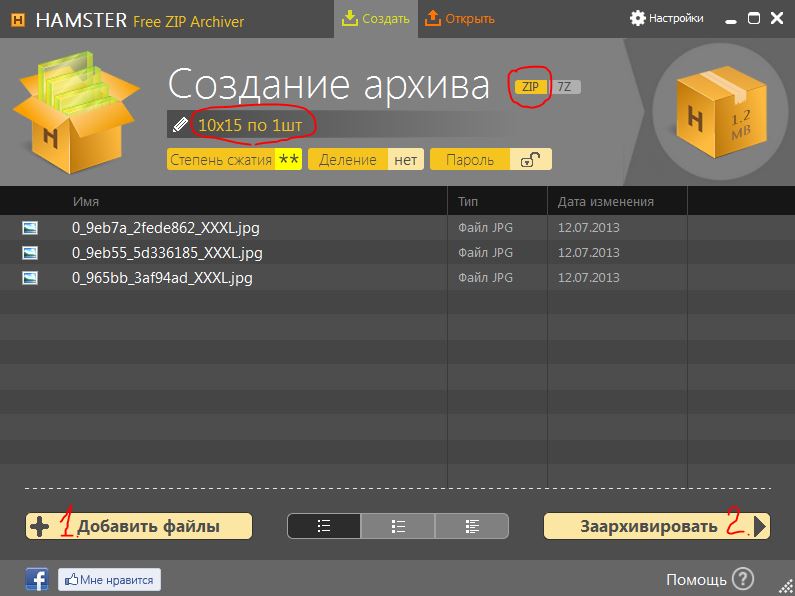The image size is (795, 596).
Task: Click image icon of 0_965bb_3af94ad_XXXL.jpg
Action: click(x=30, y=277)
